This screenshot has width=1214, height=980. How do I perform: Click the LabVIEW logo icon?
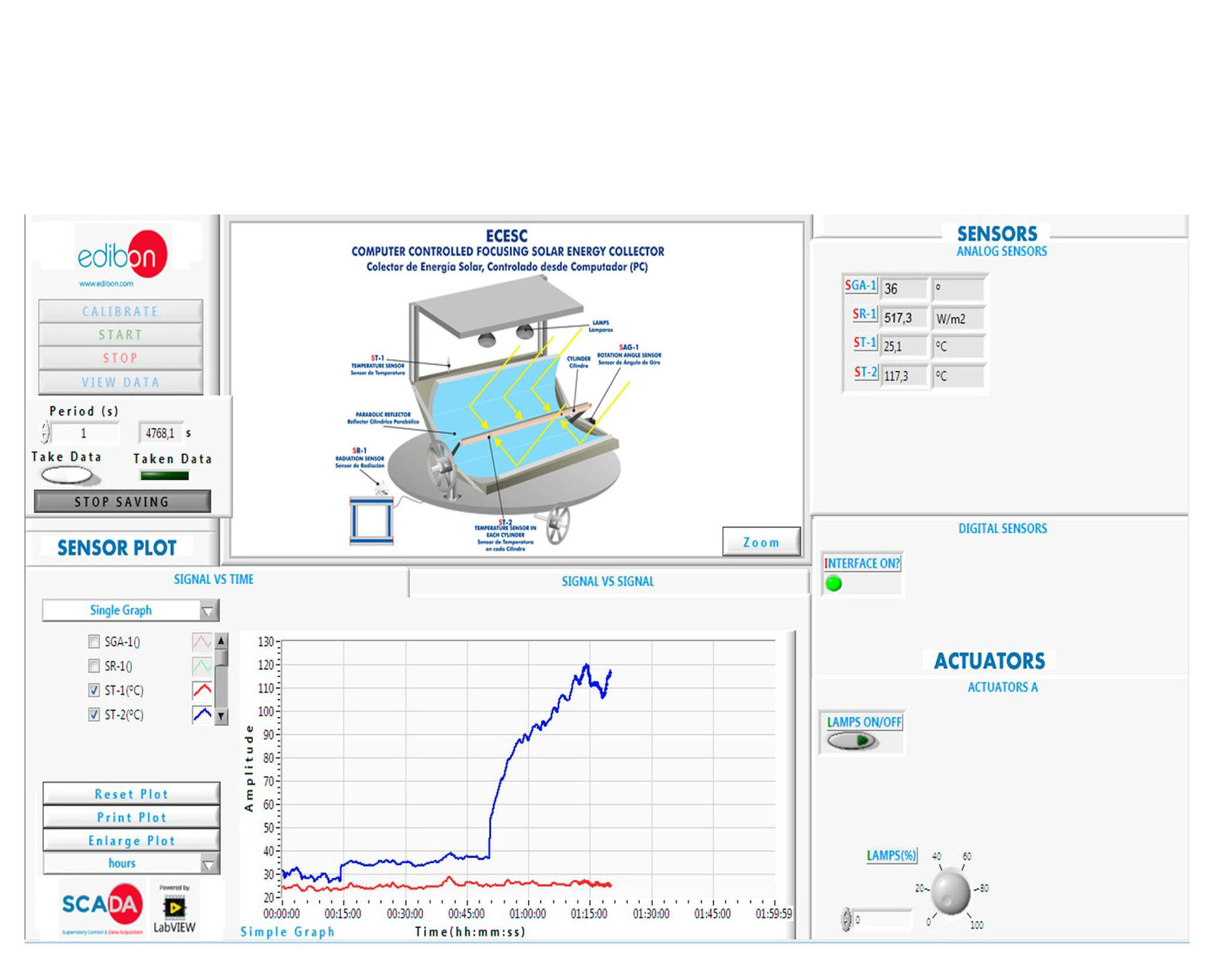pyautogui.click(x=174, y=908)
